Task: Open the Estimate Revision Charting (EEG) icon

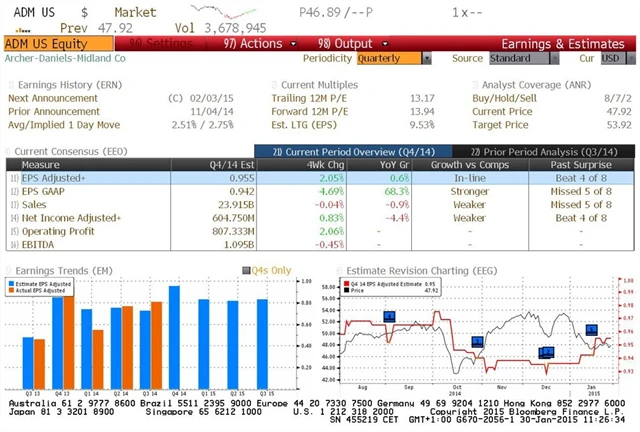Action: click(x=341, y=270)
